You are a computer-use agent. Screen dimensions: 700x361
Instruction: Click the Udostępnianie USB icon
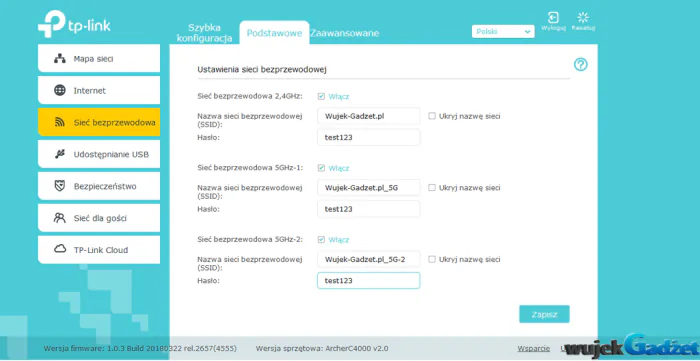pyautogui.click(x=59, y=154)
